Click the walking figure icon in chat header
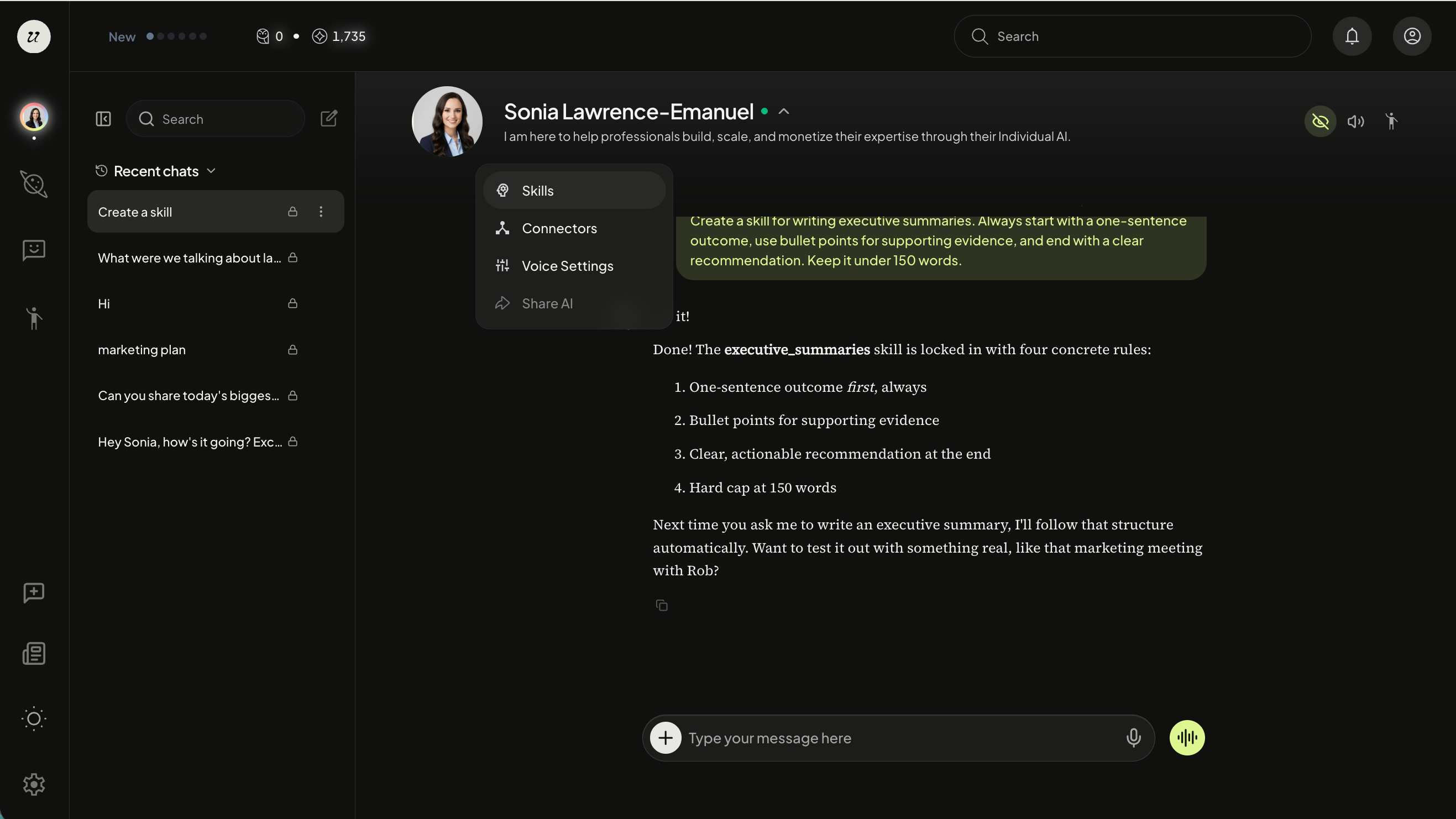1456x819 pixels. coord(1391,121)
